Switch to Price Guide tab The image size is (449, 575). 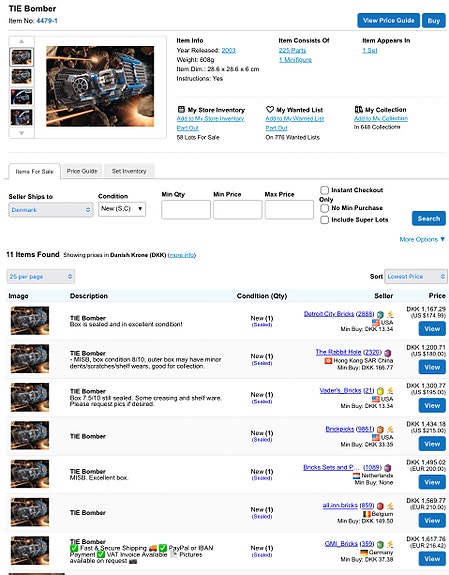click(82, 171)
